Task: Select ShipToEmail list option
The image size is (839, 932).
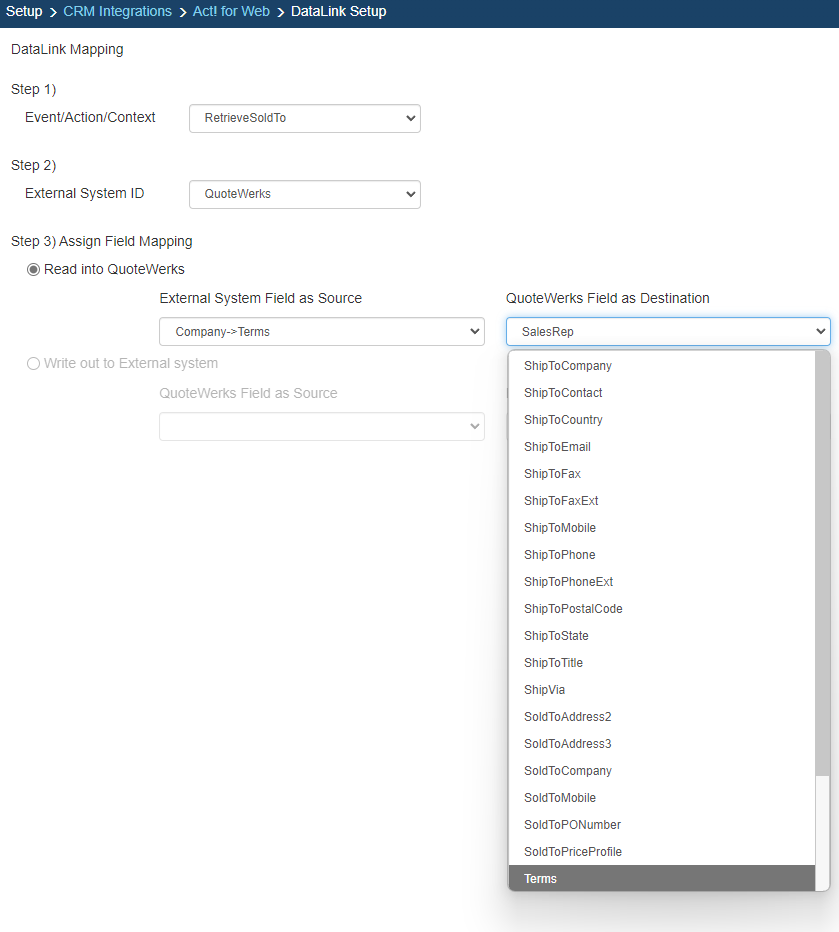Action: (x=557, y=447)
